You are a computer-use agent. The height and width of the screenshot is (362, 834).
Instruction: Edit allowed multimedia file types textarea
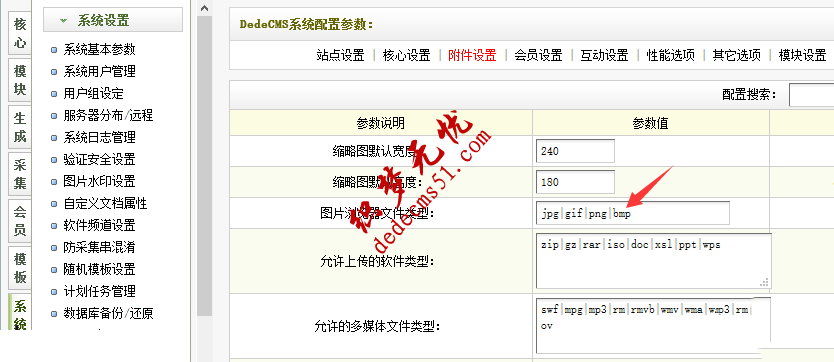click(x=654, y=325)
